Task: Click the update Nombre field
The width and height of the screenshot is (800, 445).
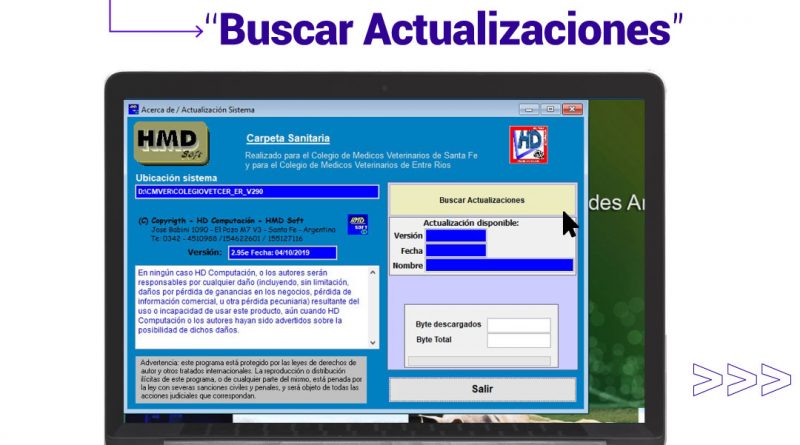Action: pyautogui.click(x=499, y=265)
